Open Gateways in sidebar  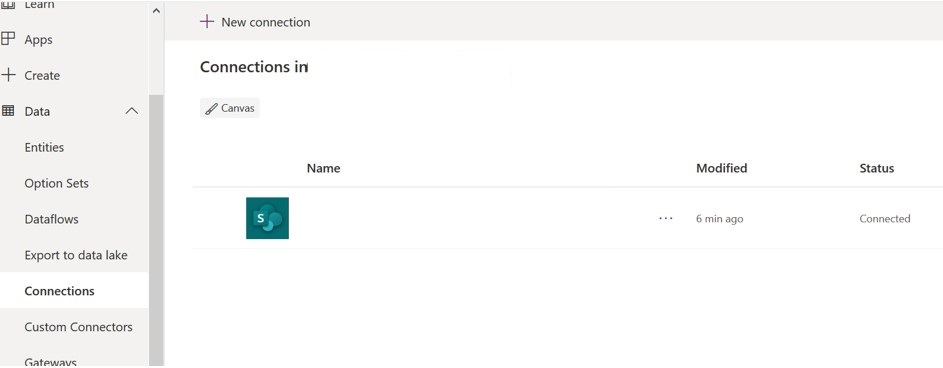coord(51,361)
